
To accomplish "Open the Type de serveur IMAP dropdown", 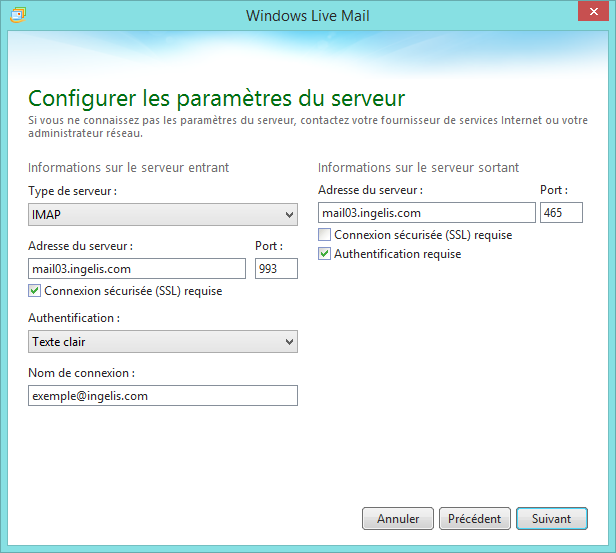I will pyautogui.click(x=163, y=214).
